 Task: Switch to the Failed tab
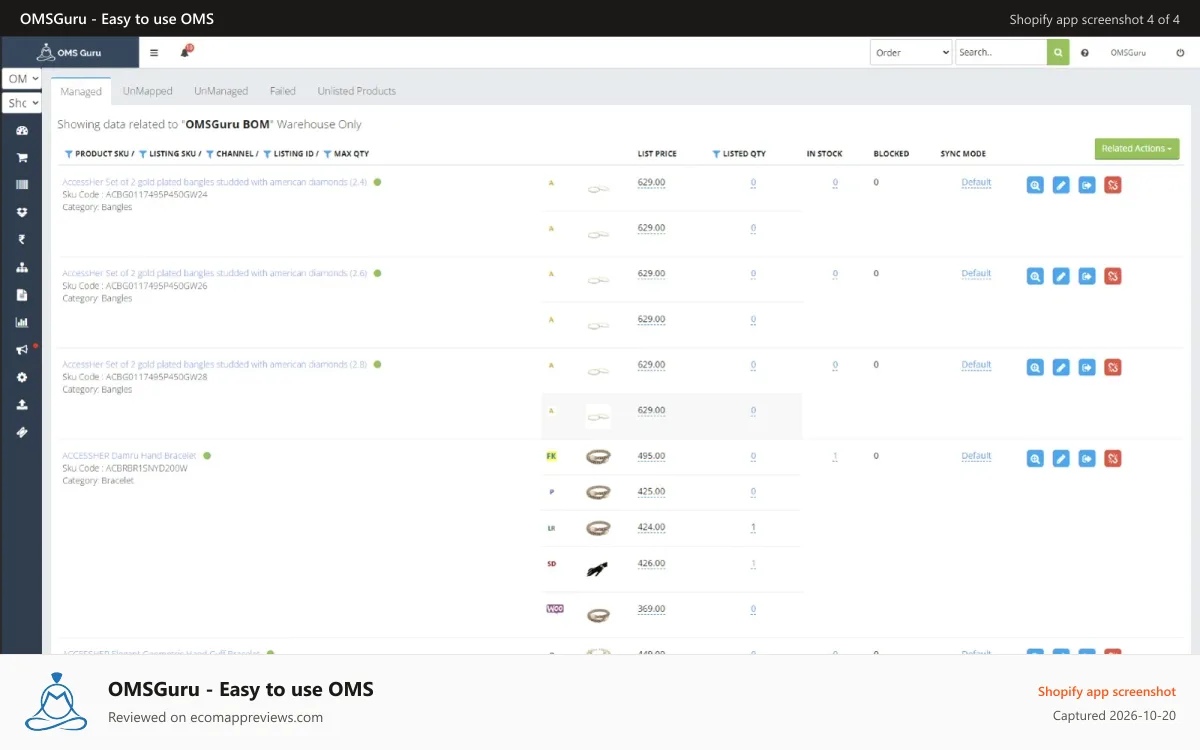coord(283,91)
